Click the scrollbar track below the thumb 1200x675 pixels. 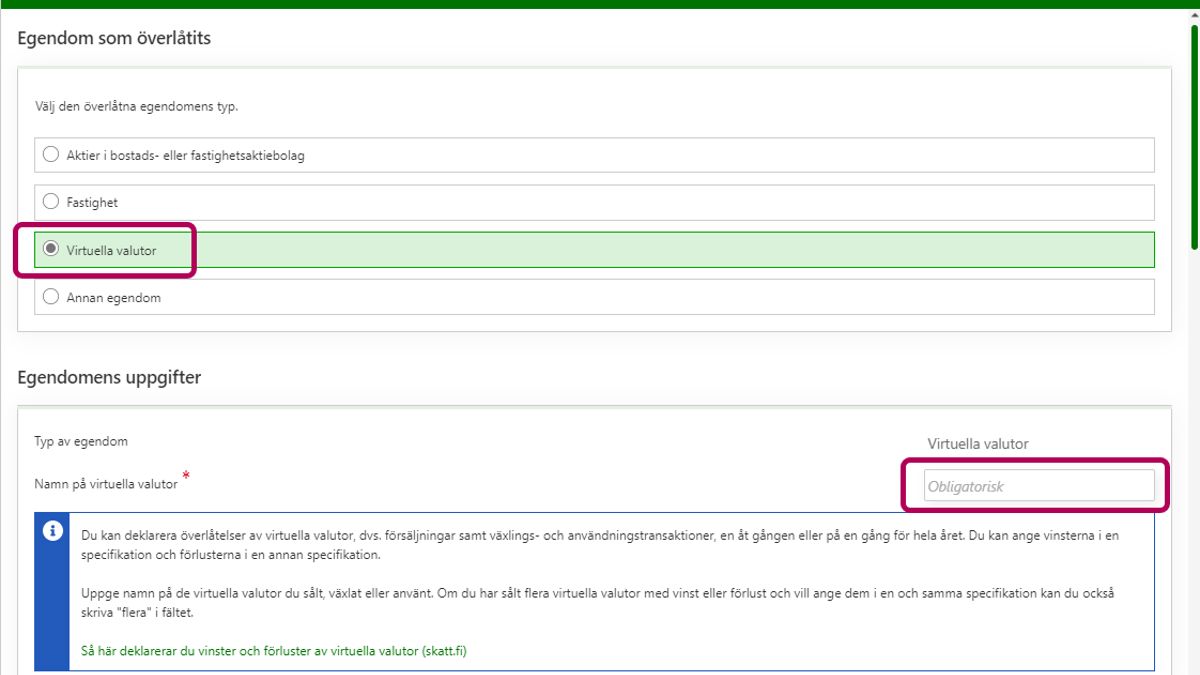pos(1192,450)
